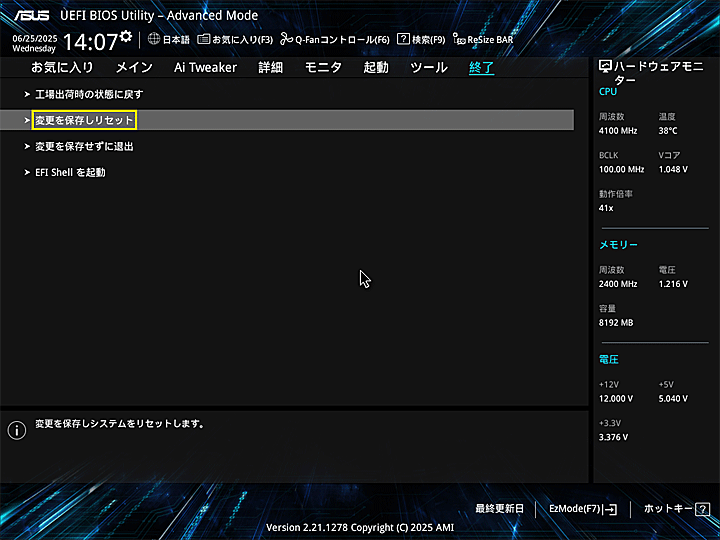The image size is (720, 540).
Task: Click the ASUS logo
Action: coord(31,16)
